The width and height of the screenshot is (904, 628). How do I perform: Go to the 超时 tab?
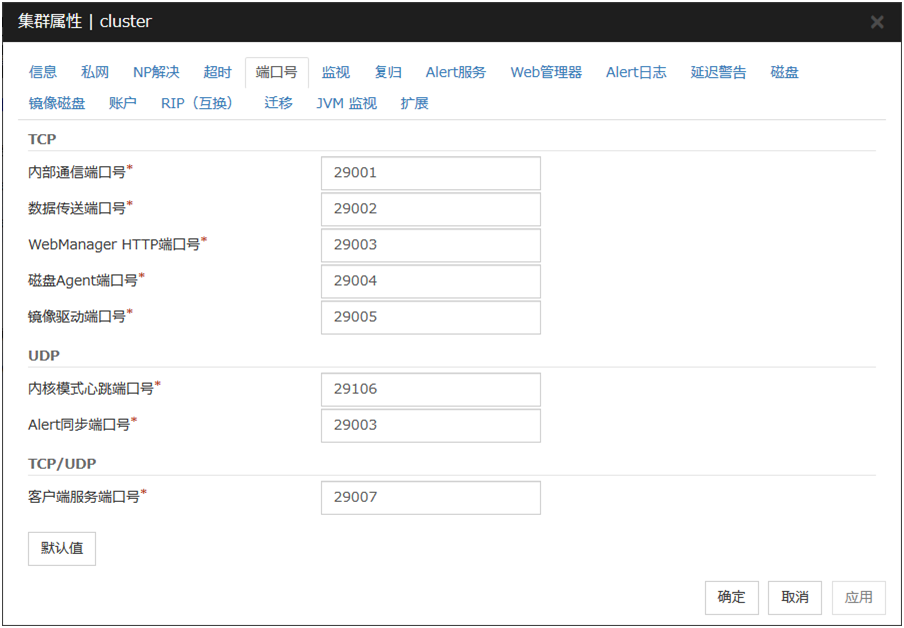[217, 72]
